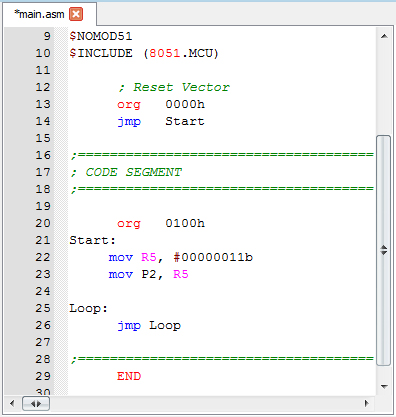
Task: Click the #00000011b operand
Action: (x=213, y=257)
